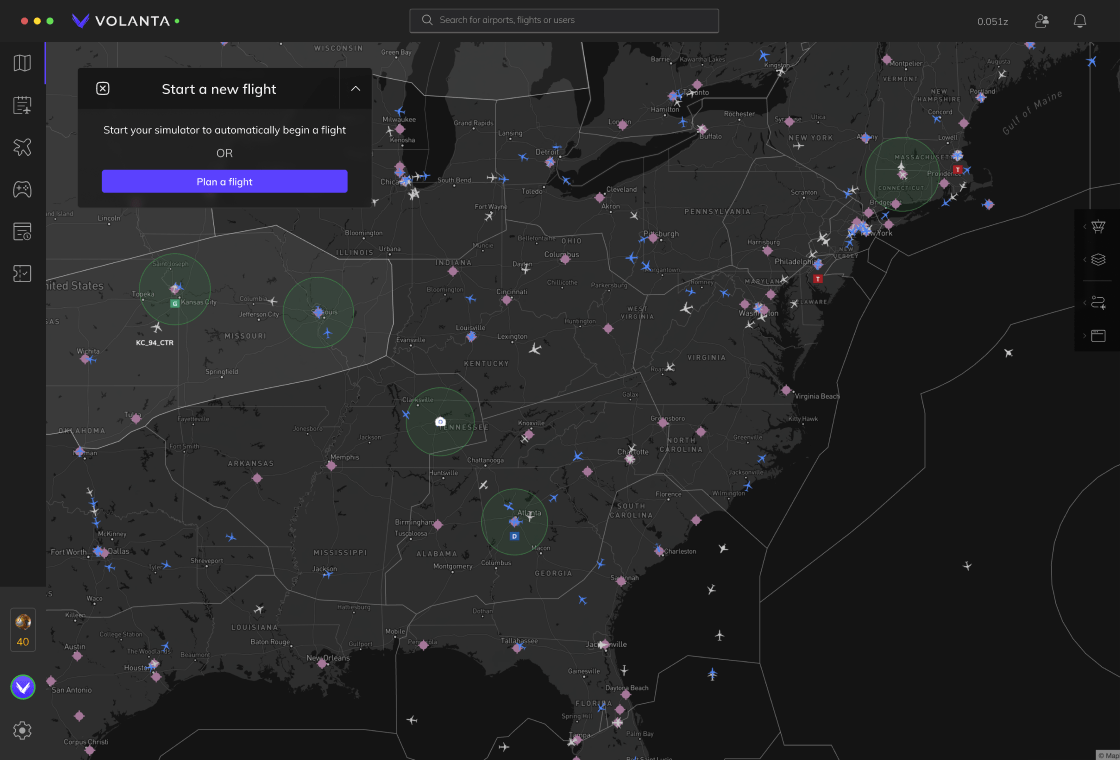Expand the ATC control tower panel
This screenshot has height=760, width=1120.
click(x=1097, y=227)
